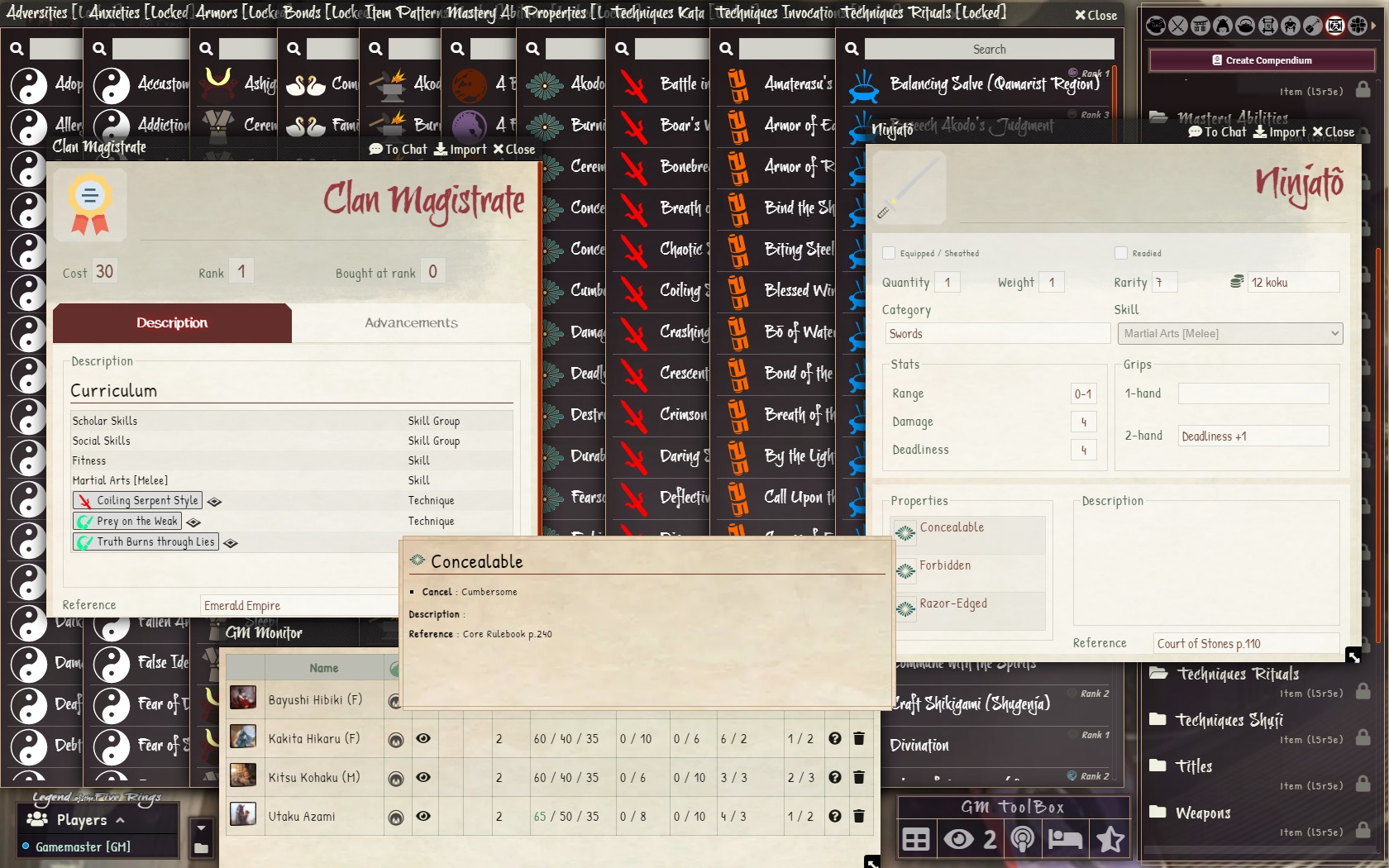Select the Description tab of Clan Magistrate

[x=172, y=322]
